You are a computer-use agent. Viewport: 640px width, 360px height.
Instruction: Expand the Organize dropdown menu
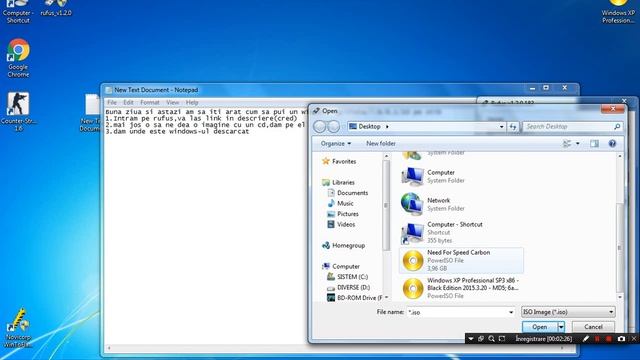(336, 144)
